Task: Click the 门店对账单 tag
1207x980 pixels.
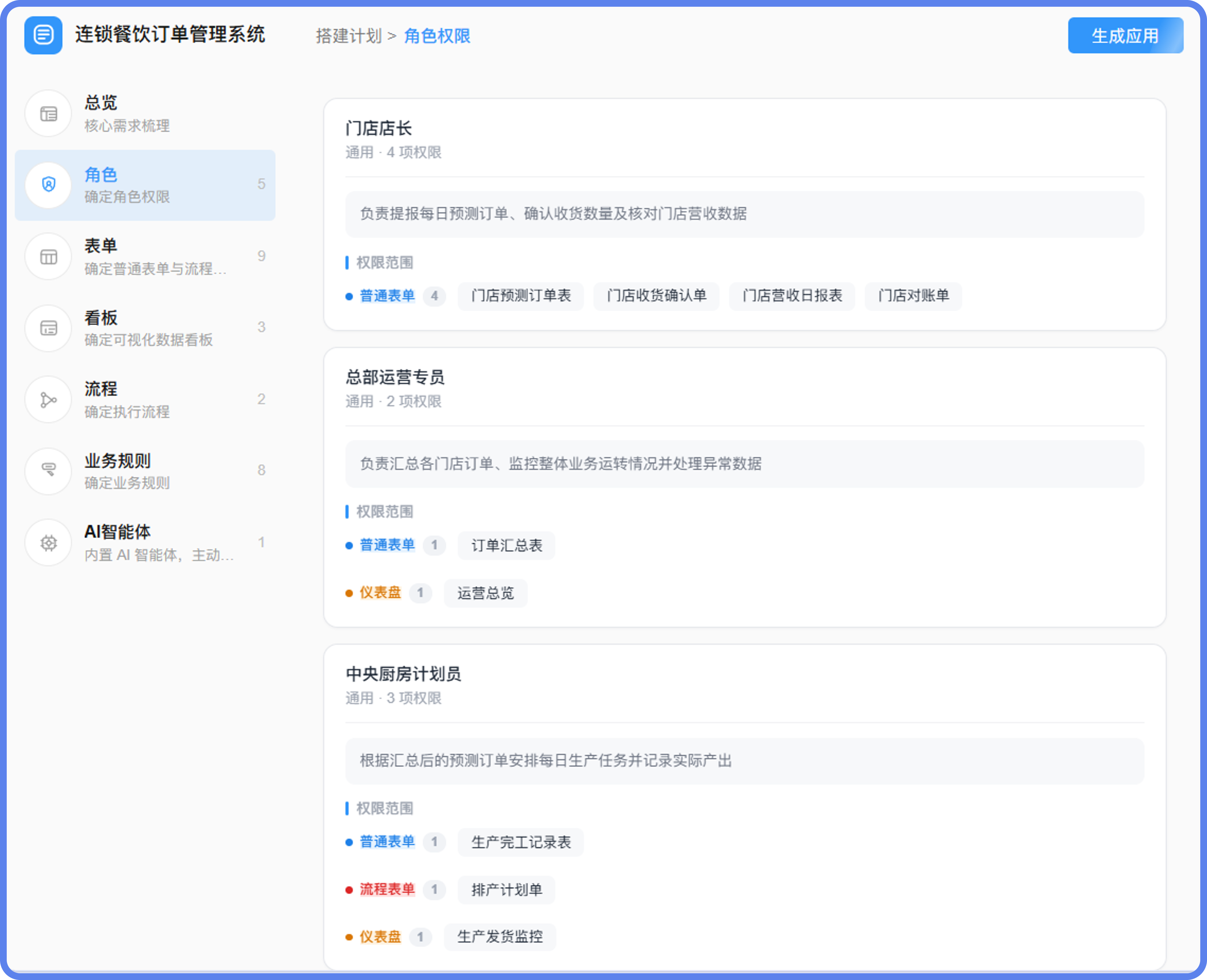Action: [x=913, y=296]
